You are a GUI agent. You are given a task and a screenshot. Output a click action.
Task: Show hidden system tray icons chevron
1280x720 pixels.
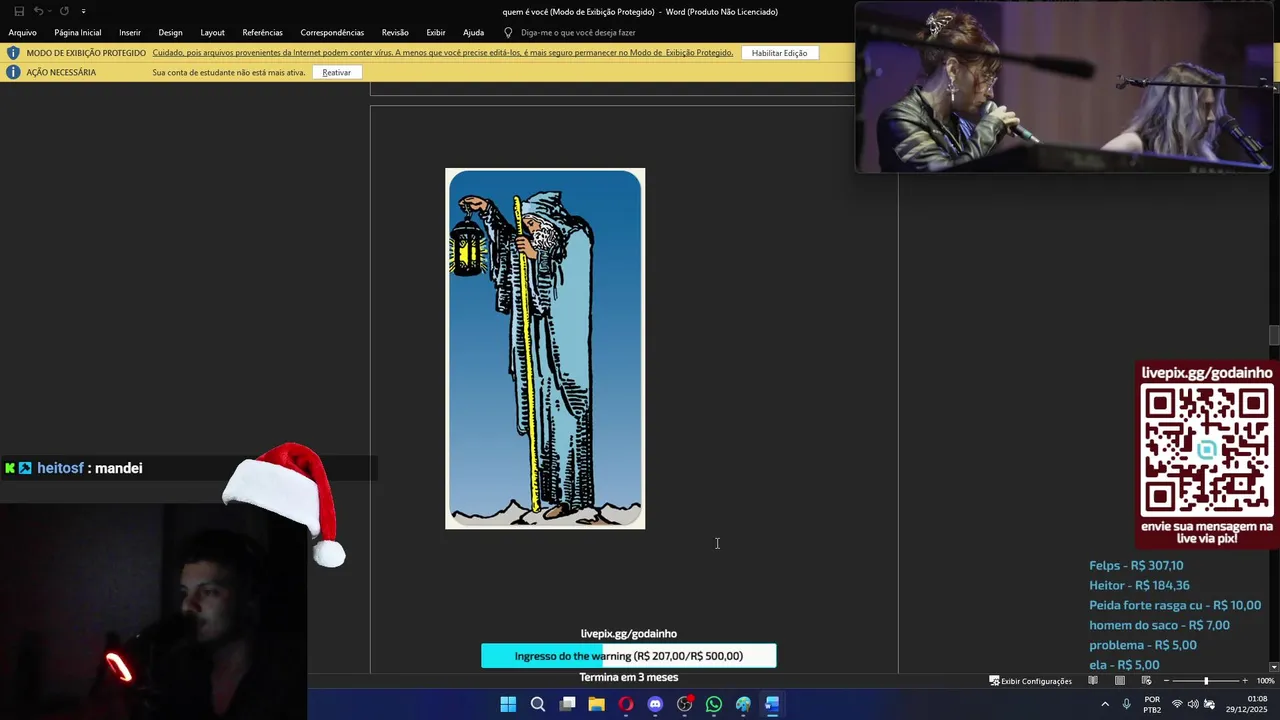[x=1105, y=704]
